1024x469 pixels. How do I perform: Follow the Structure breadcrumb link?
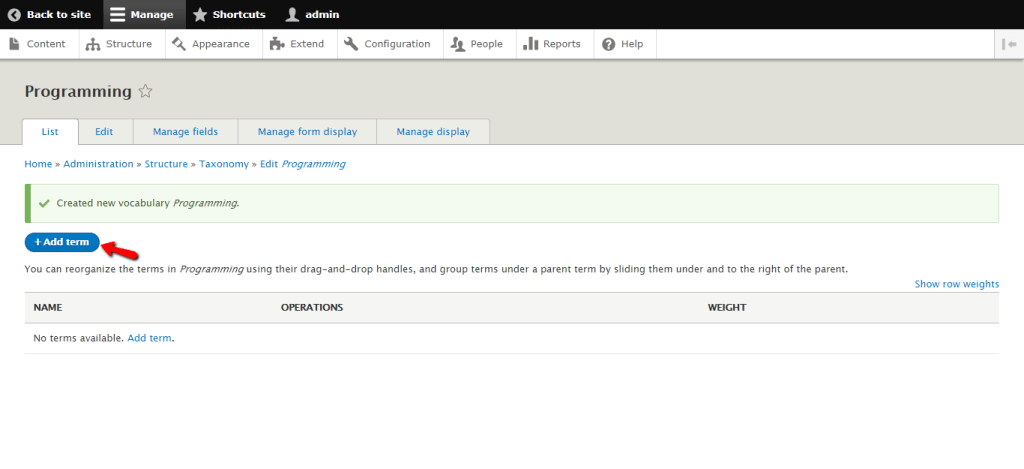166,164
